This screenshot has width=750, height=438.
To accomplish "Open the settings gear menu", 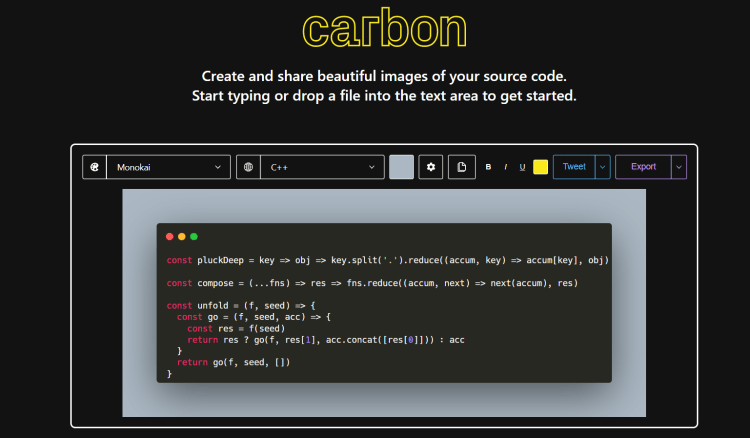I will [430, 167].
